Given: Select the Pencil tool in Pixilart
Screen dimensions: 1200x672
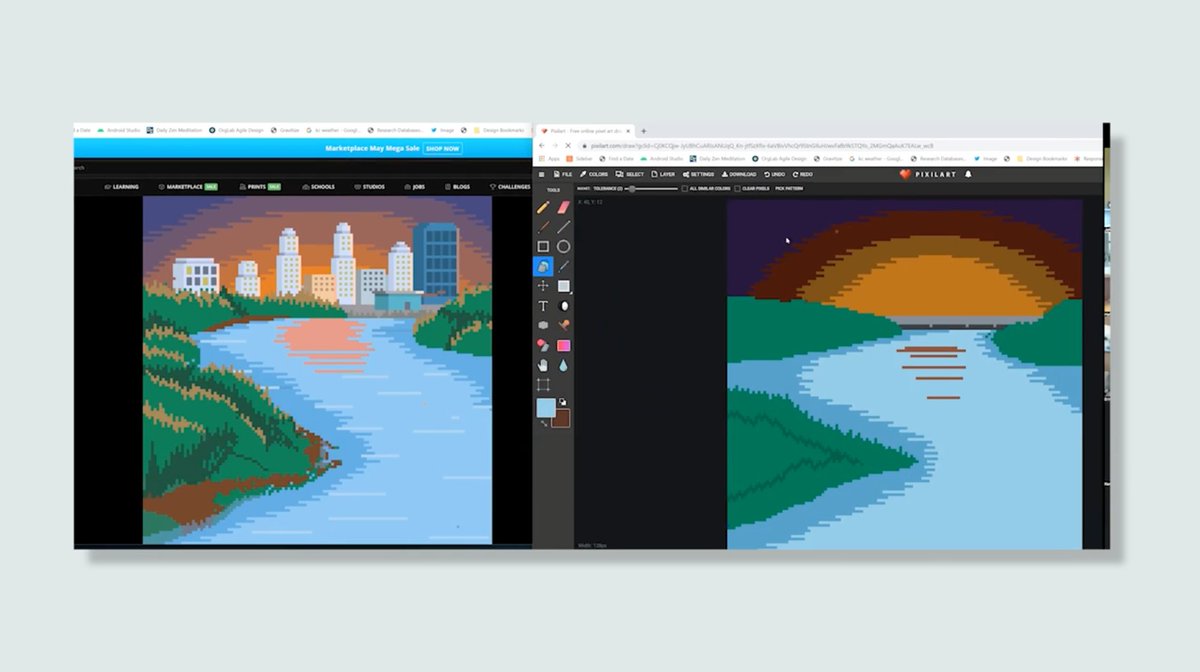Looking at the screenshot, I should (543, 207).
